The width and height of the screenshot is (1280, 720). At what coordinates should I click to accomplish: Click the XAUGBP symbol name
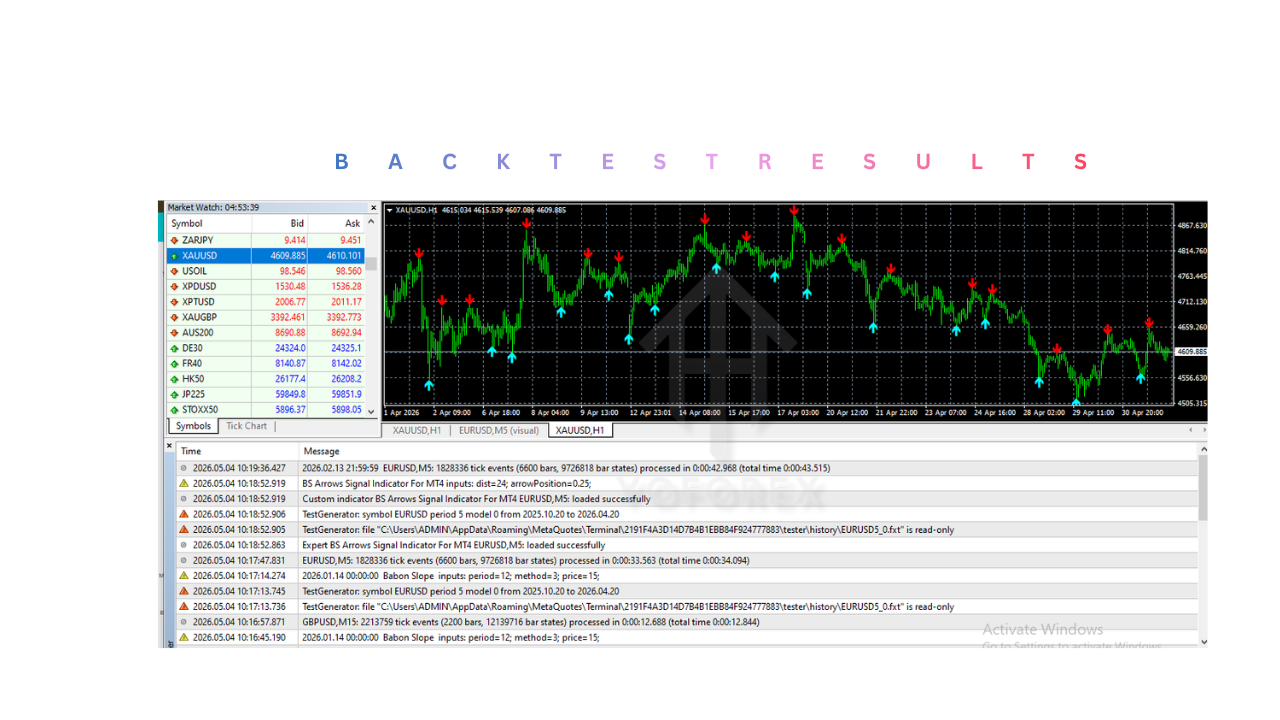click(199, 317)
